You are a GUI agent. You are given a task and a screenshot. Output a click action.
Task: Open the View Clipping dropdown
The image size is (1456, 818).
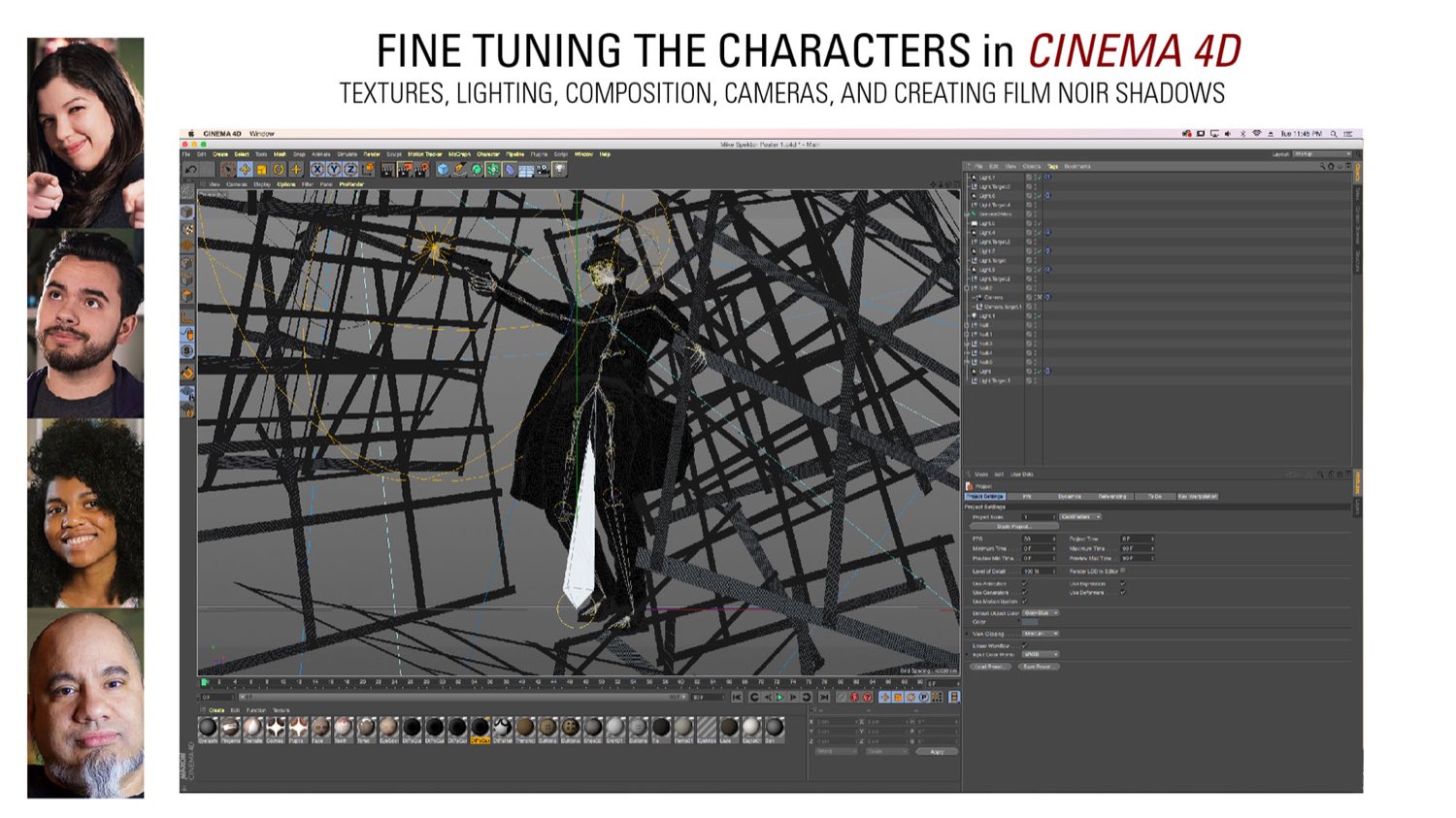coord(1041,634)
